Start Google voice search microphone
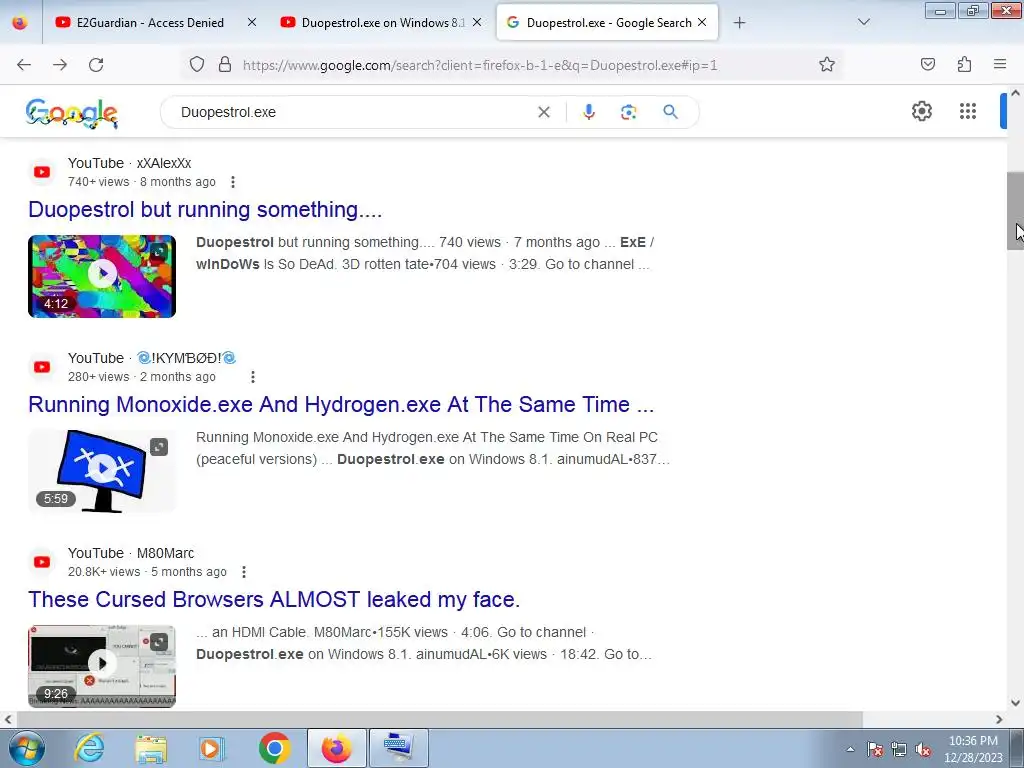Image resolution: width=1024 pixels, height=768 pixels. 588,112
